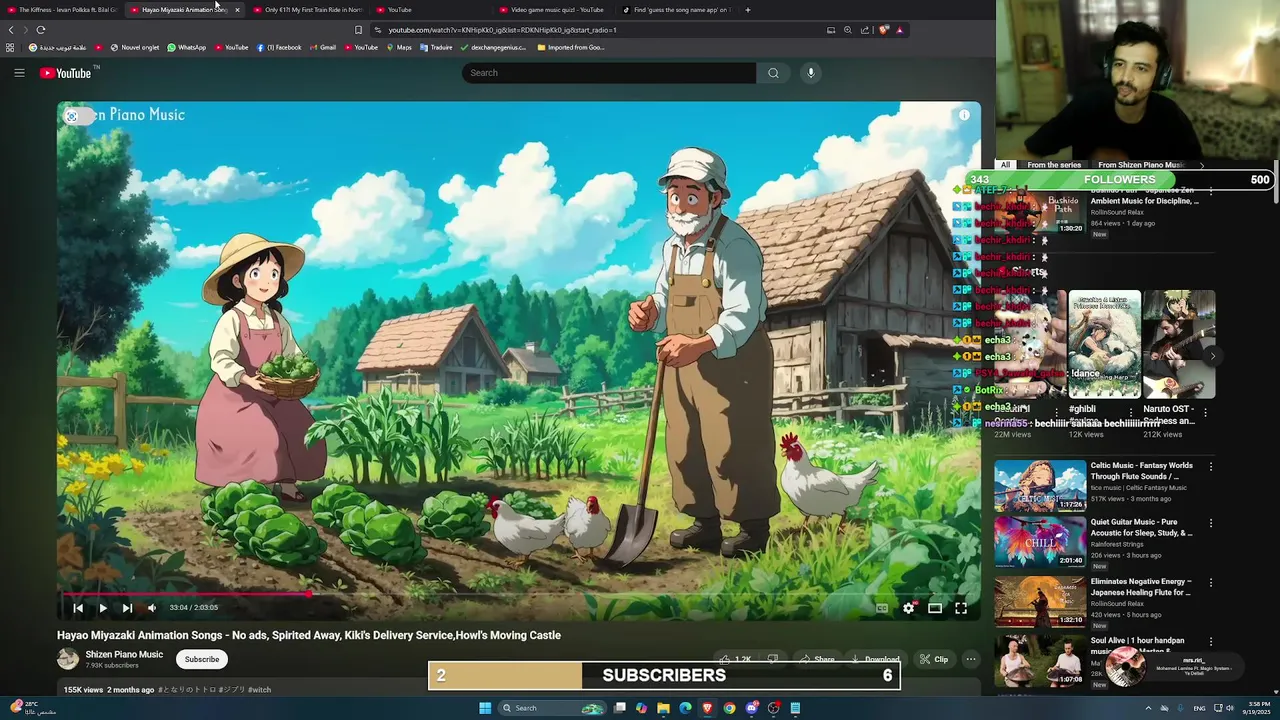Open the Imported from Google bookmarks folder
The width and height of the screenshot is (1280, 720).
(x=570, y=47)
